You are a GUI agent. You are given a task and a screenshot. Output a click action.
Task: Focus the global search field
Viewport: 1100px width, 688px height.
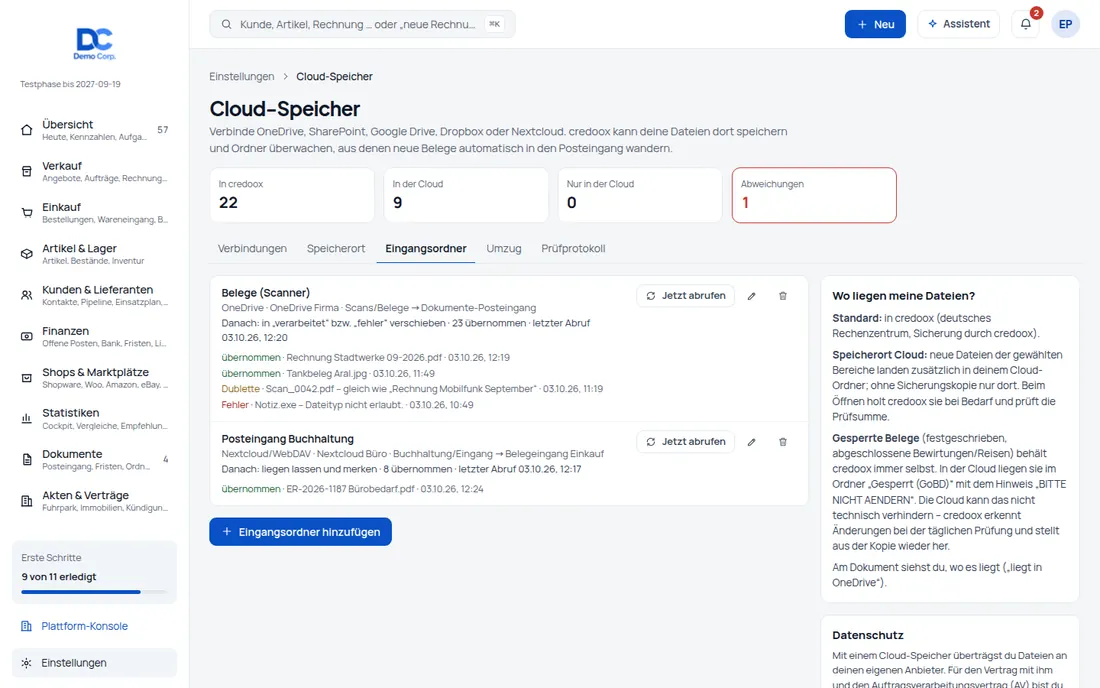(362, 24)
